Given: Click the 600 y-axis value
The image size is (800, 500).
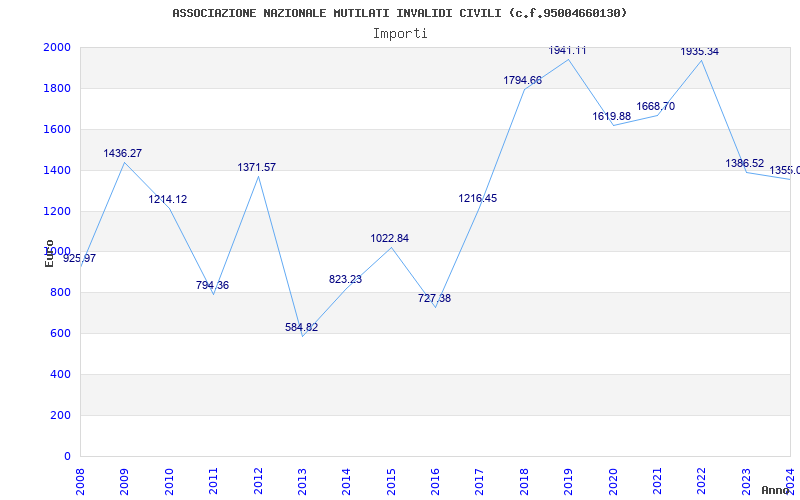Looking at the screenshot, I should pos(61,333).
